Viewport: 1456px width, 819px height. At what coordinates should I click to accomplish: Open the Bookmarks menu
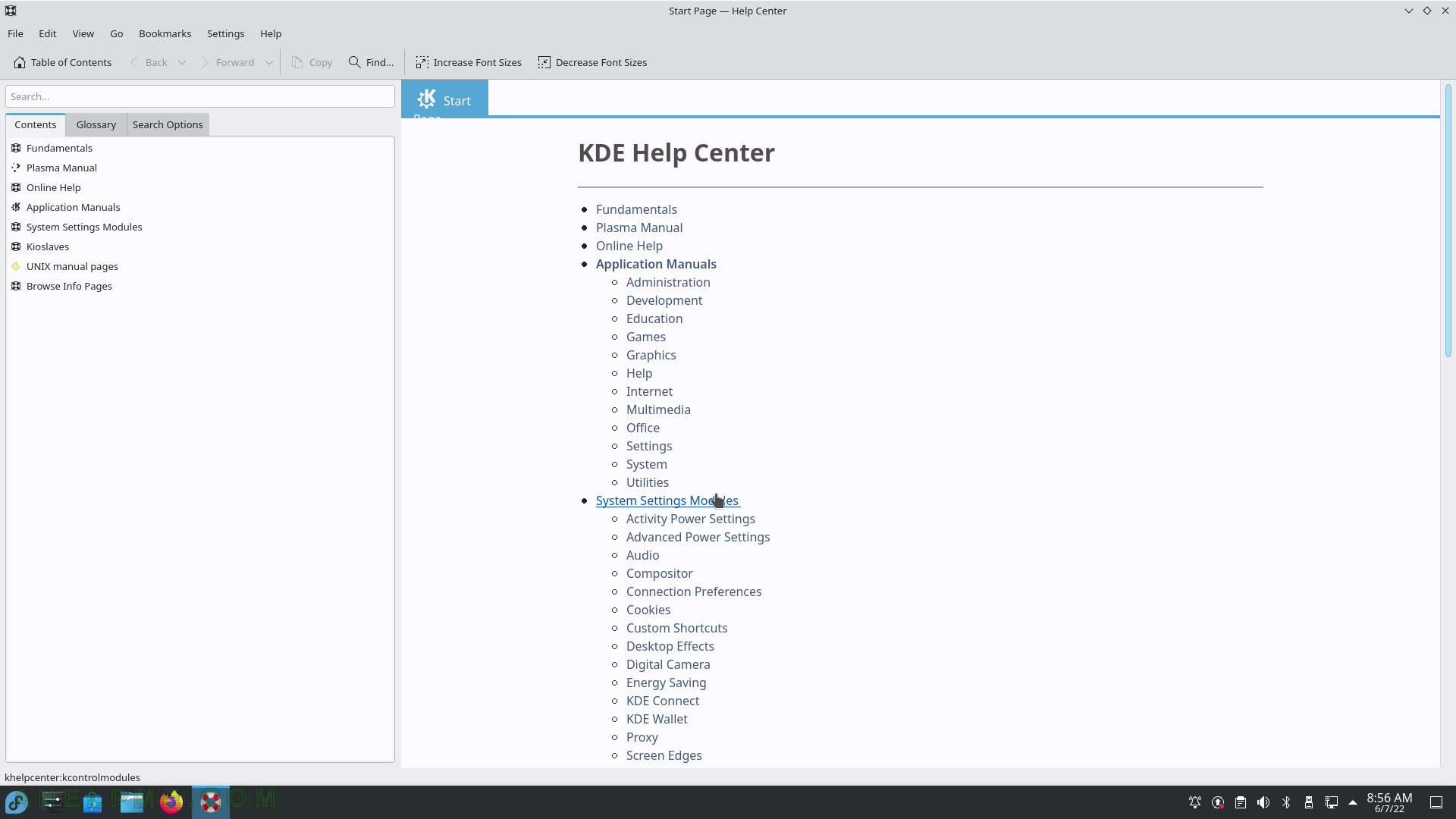[x=165, y=33]
